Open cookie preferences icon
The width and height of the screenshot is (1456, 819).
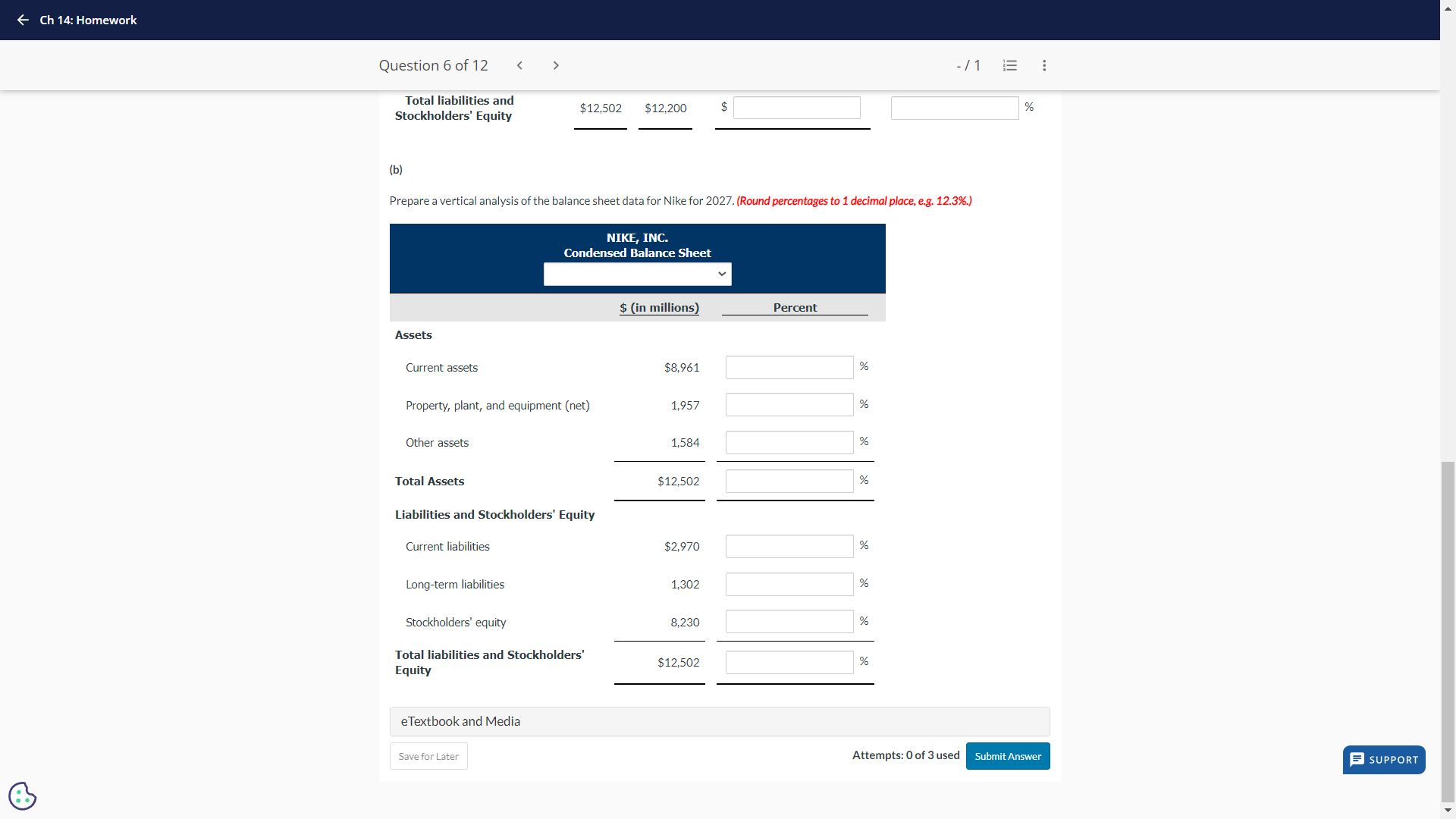tap(22, 795)
